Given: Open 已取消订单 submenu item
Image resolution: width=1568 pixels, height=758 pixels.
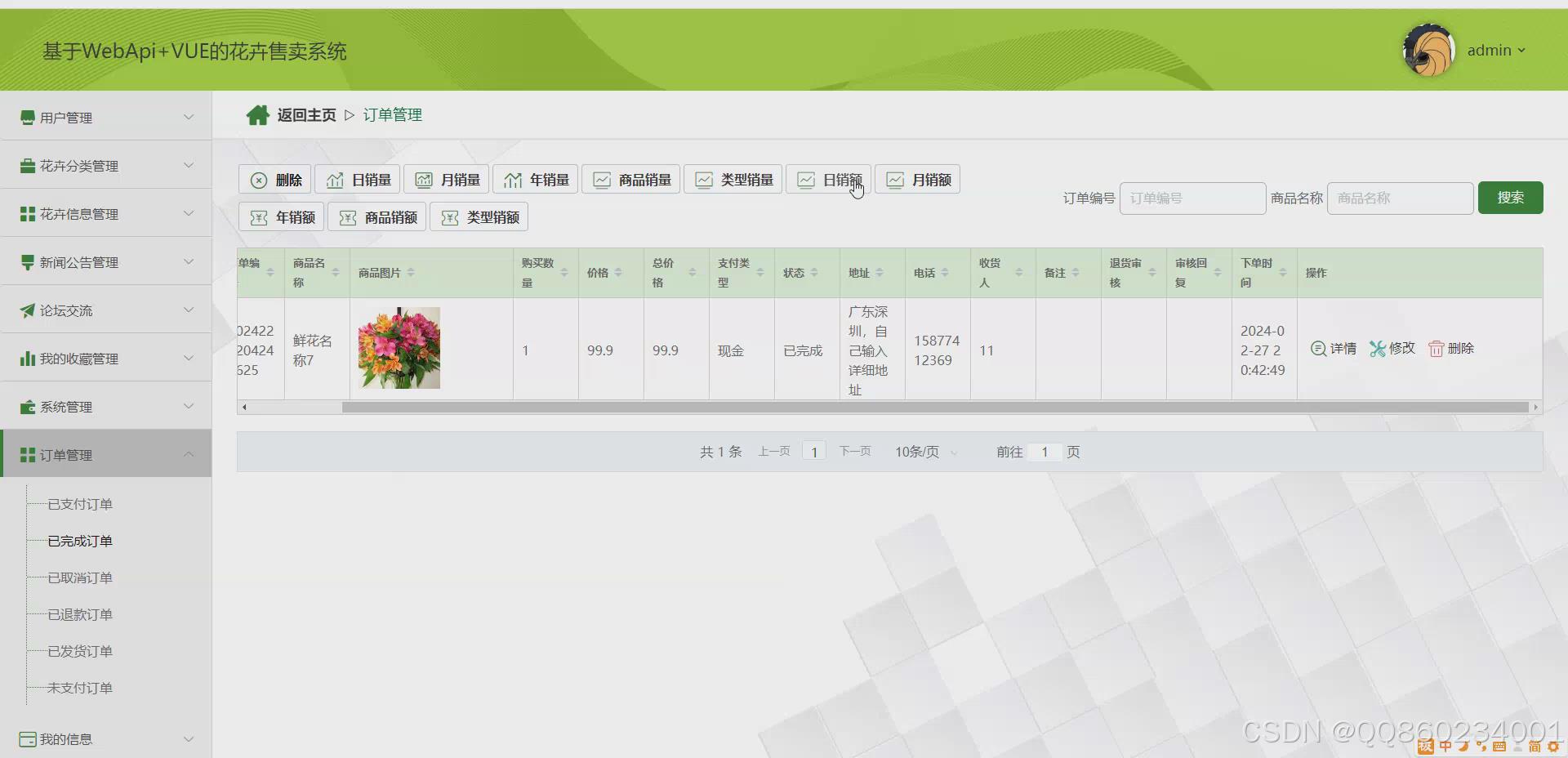Looking at the screenshot, I should click(x=80, y=578).
